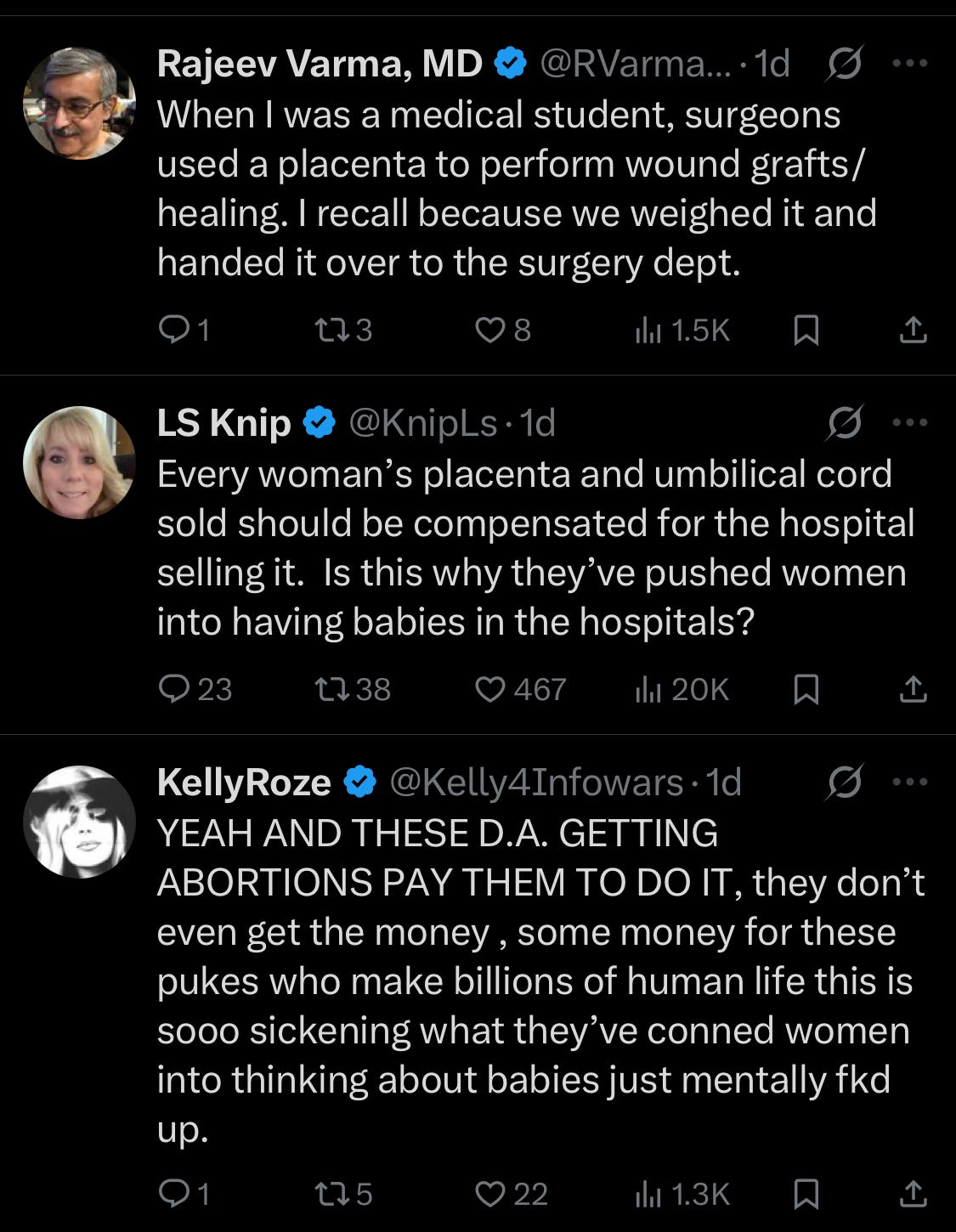The height and width of the screenshot is (1232, 956).
Task: Open Grok icon on KellyRoze's tweet
Action: (x=844, y=783)
